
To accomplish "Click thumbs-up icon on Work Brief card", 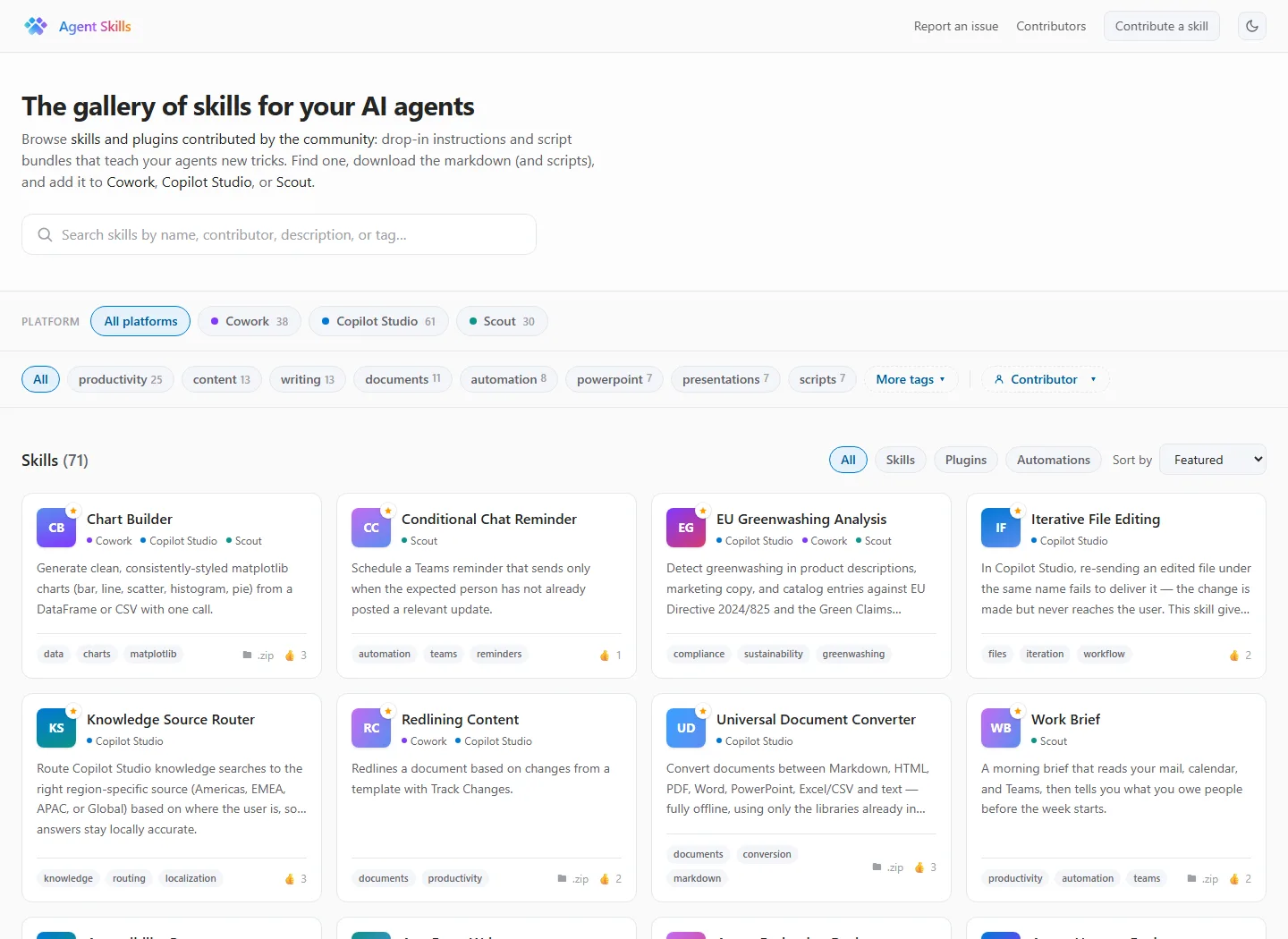I will pyautogui.click(x=1234, y=879).
